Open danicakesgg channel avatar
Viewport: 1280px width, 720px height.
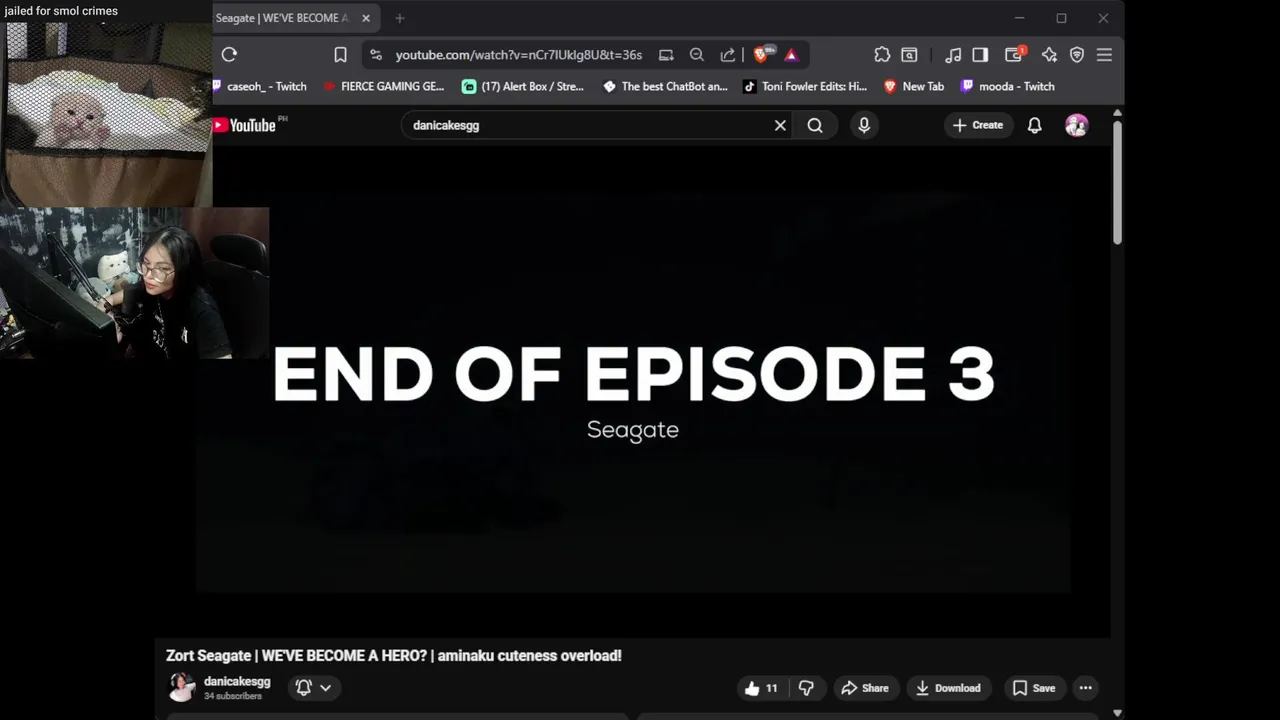(x=182, y=688)
